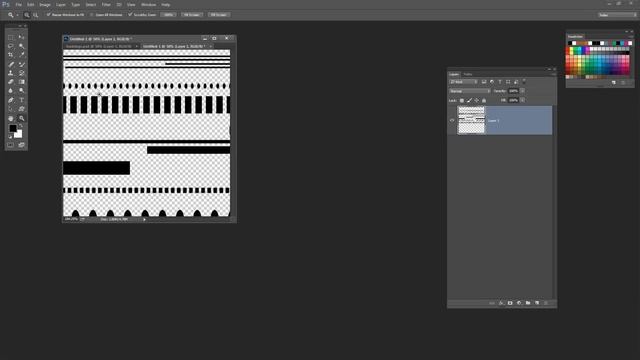
Task: Choose Zoom Out mode in options bar
Action: click(x=36, y=15)
